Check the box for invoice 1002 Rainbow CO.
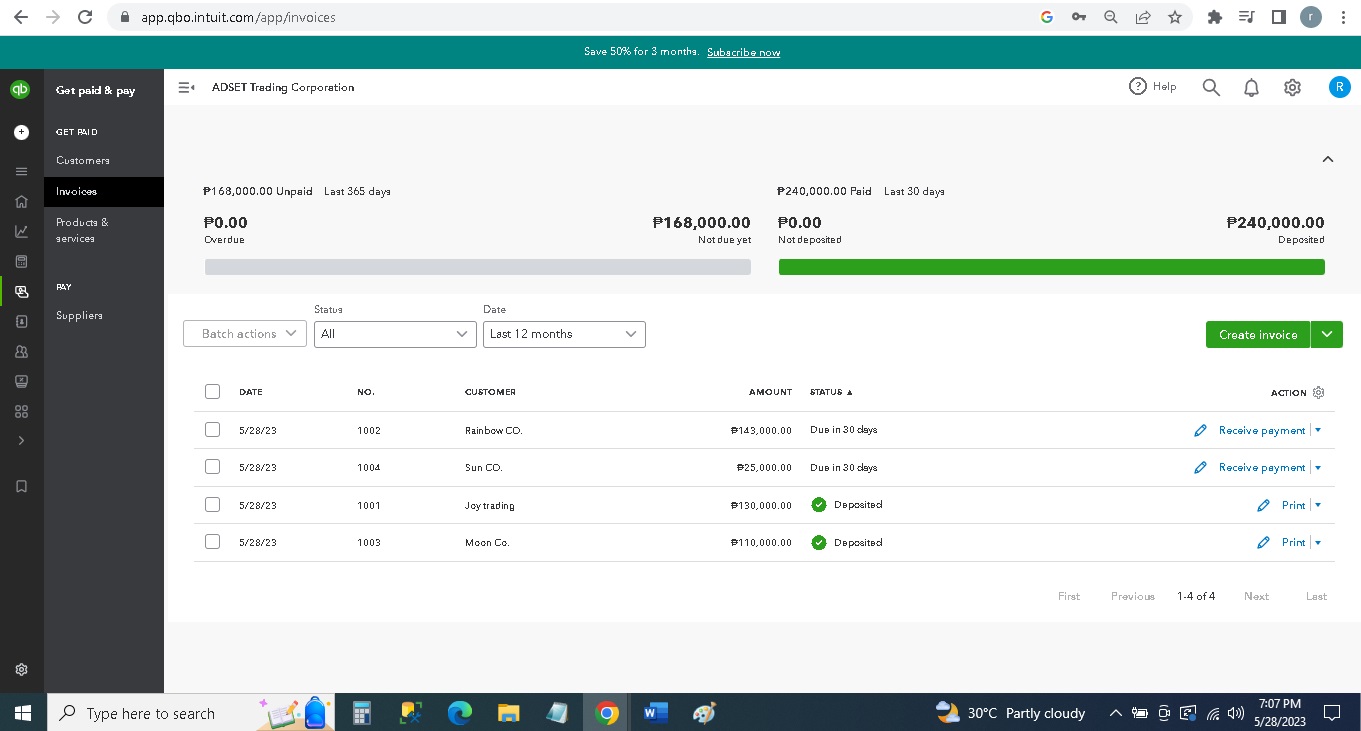The image size is (1361, 731). [x=212, y=430]
